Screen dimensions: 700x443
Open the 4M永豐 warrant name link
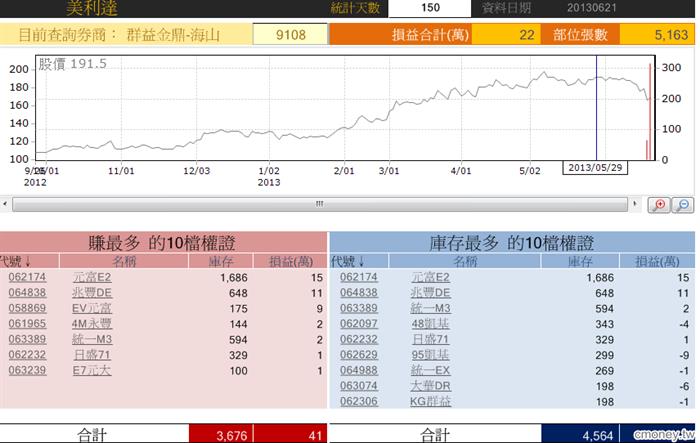click(x=92, y=324)
